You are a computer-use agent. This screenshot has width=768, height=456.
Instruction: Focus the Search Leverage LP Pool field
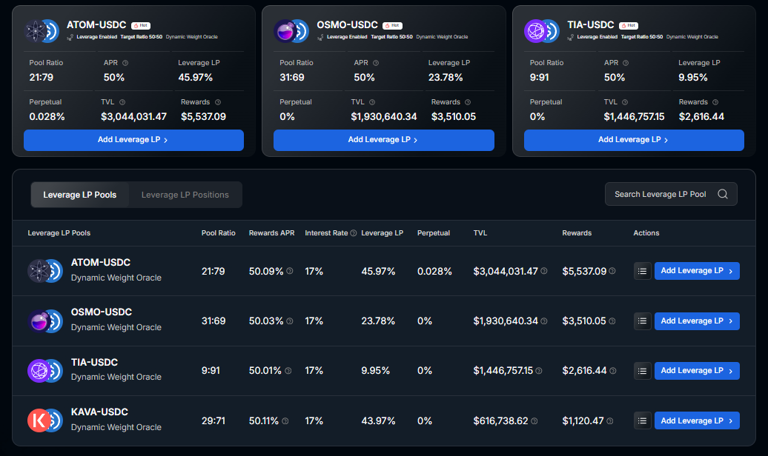(671, 194)
